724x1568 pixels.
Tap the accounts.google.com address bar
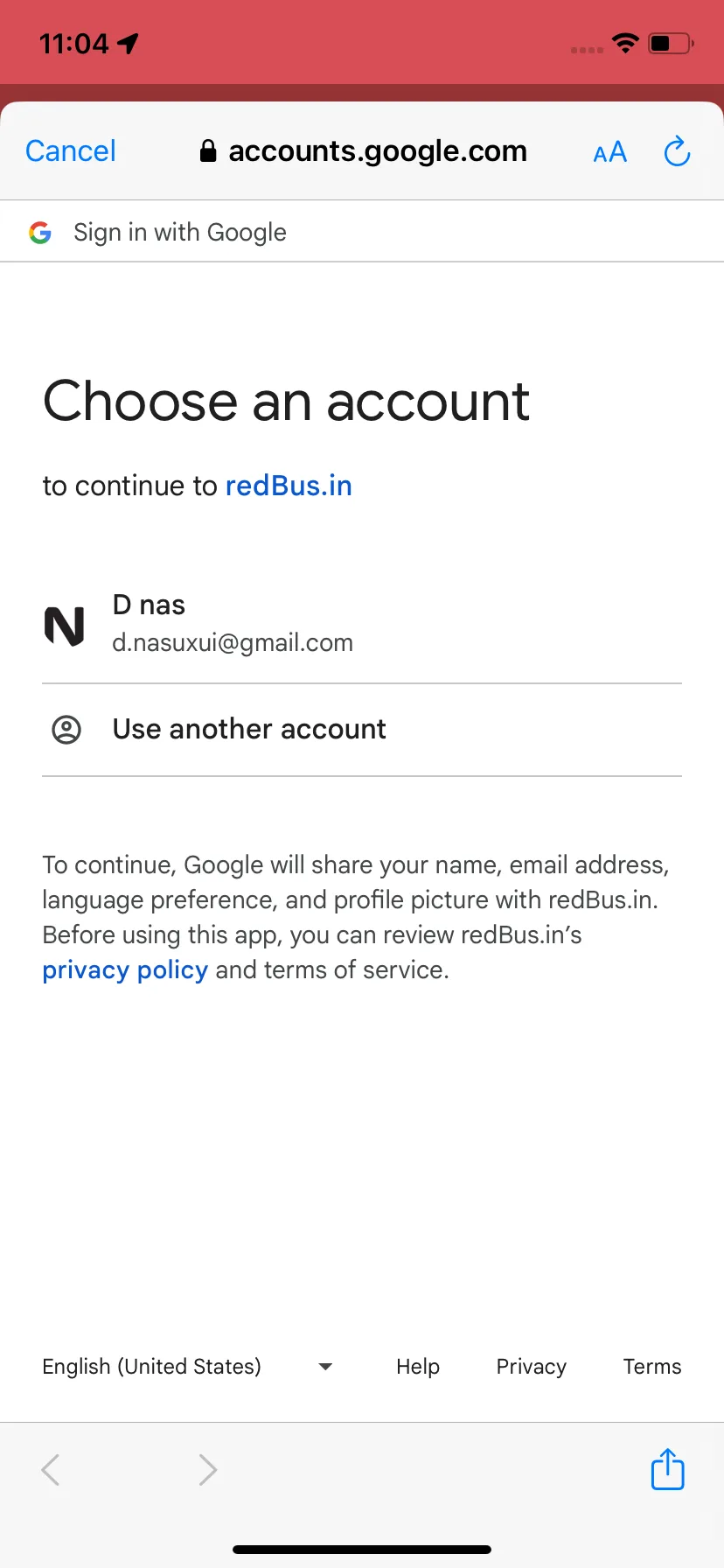click(x=364, y=151)
